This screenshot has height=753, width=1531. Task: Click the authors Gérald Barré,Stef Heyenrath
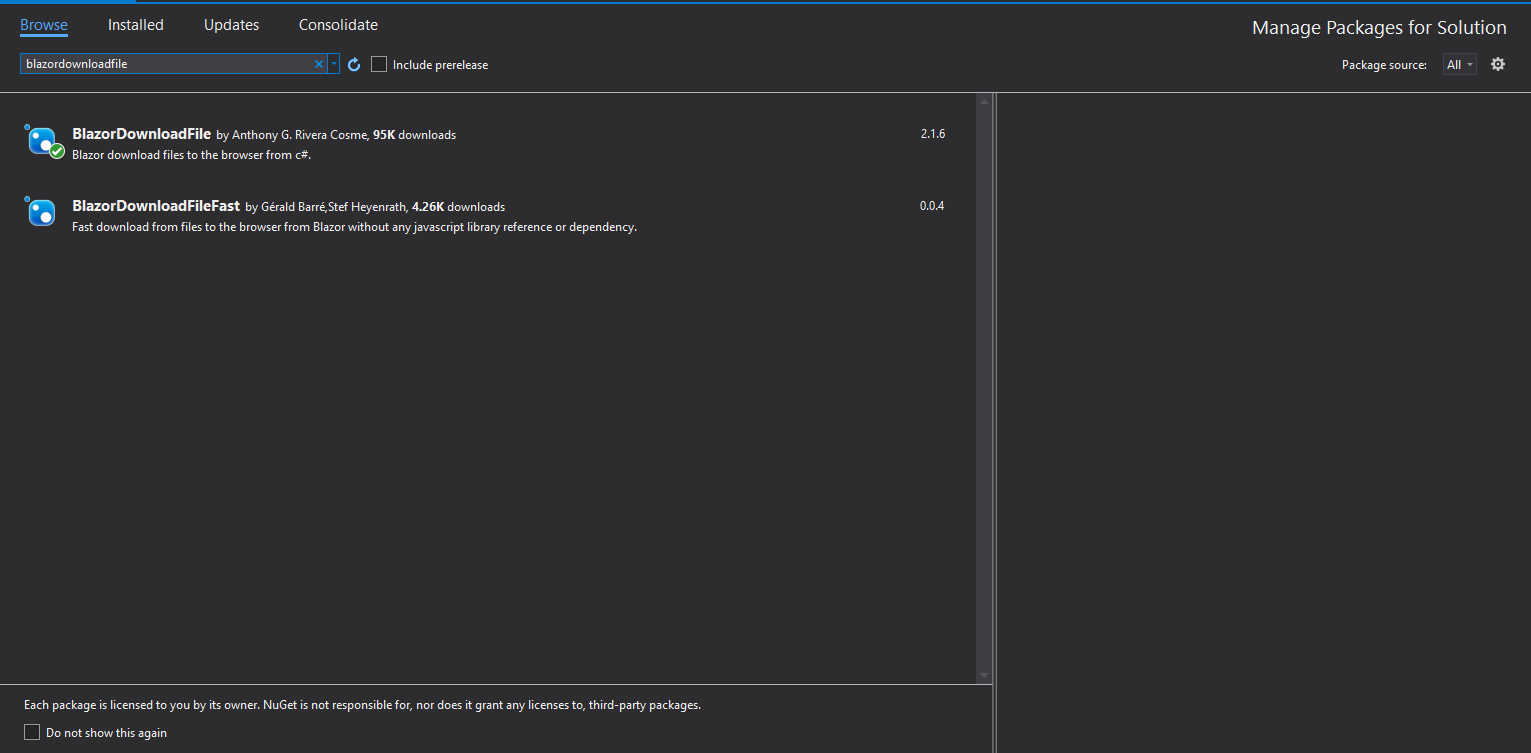334,207
